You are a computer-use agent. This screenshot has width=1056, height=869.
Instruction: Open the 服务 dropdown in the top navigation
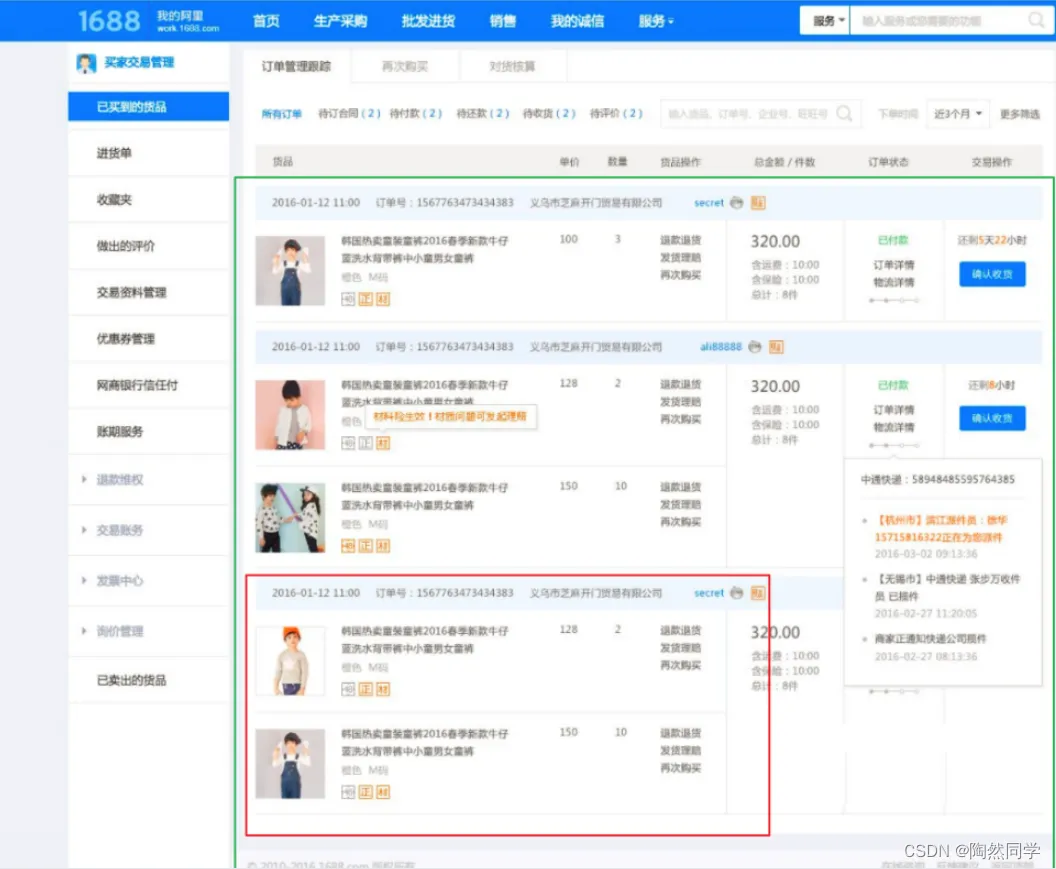point(655,20)
